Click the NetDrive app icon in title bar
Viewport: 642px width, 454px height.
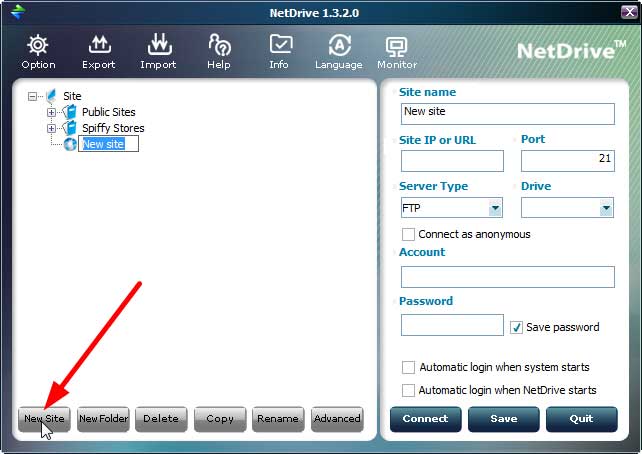(x=18, y=12)
